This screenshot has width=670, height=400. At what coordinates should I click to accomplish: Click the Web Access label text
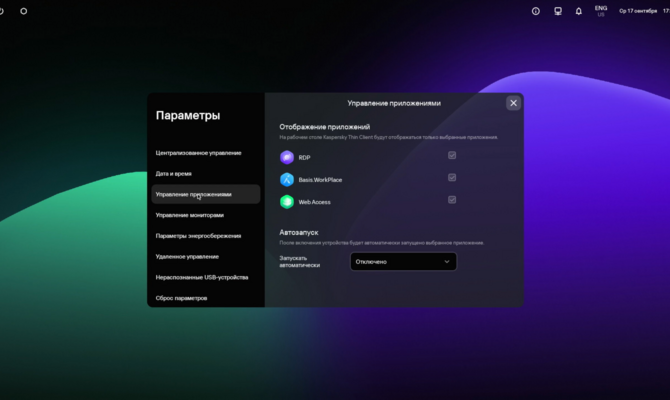pos(314,202)
